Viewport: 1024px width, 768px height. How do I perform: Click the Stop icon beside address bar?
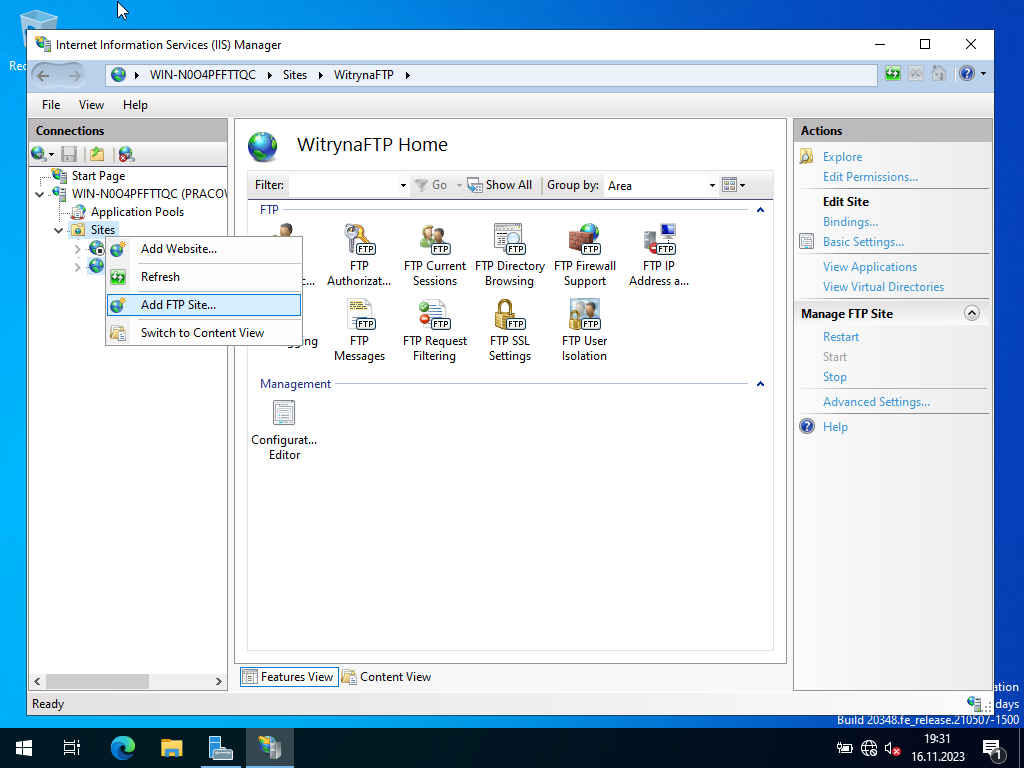click(916, 74)
